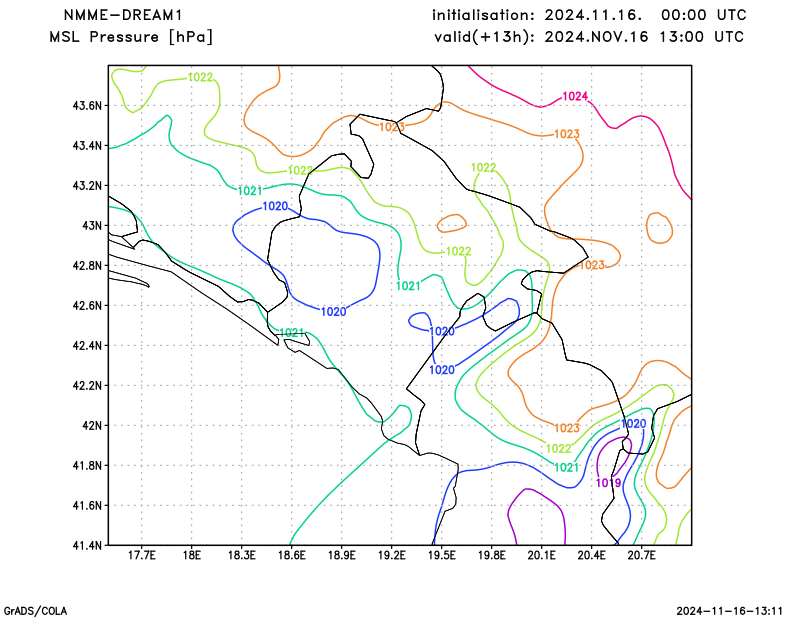Click the orange 1023 label just below 1024
This screenshot has height=618, width=800.
coord(567,134)
